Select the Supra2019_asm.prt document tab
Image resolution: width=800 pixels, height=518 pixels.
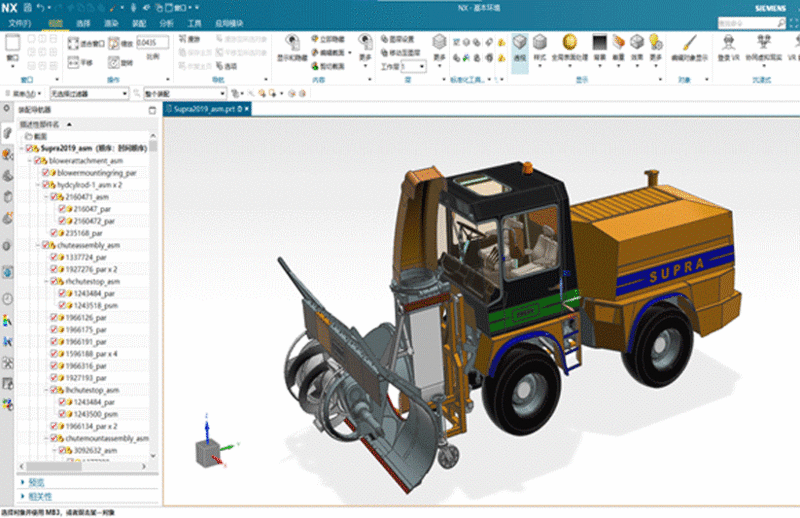[207, 109]
